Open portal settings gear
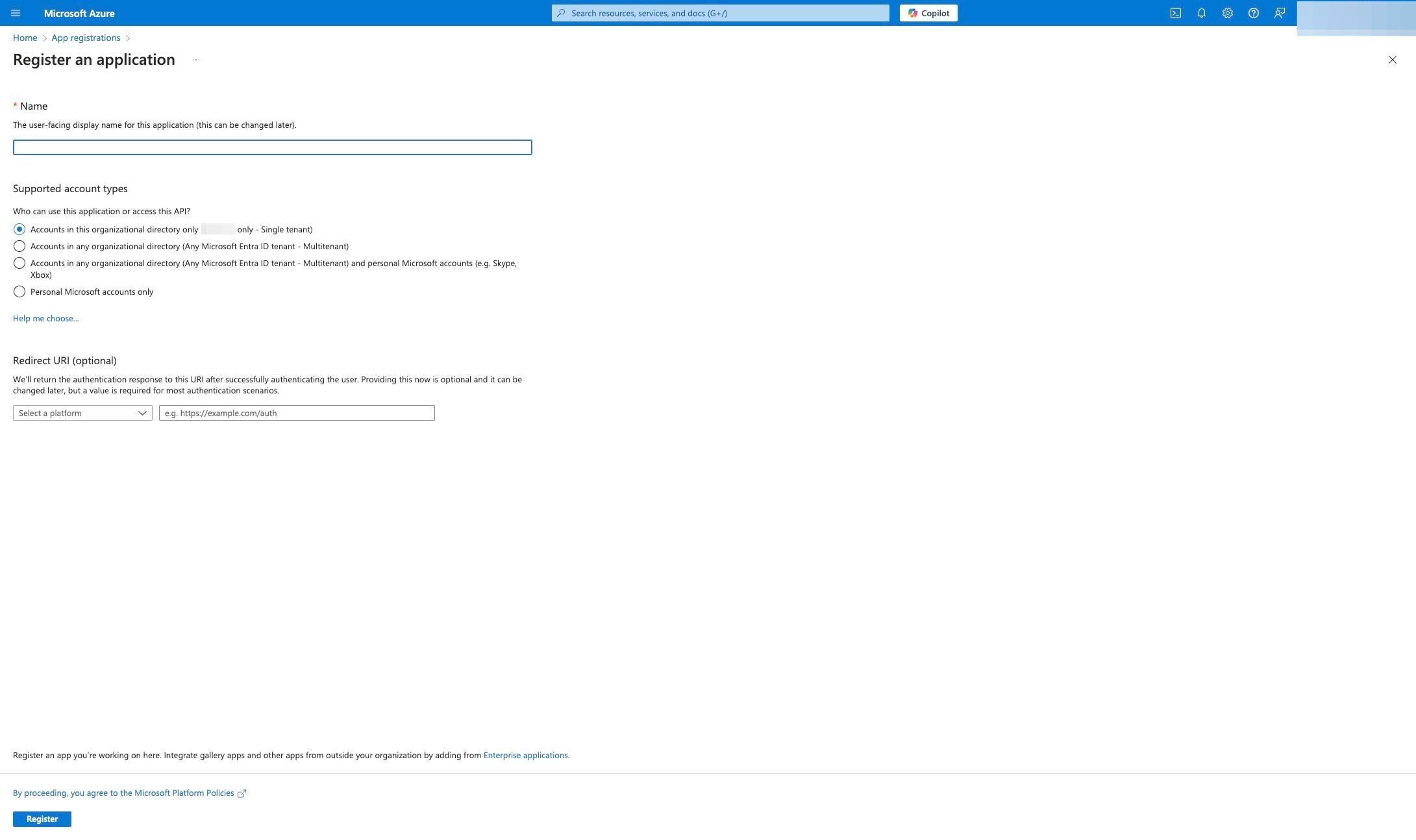This screenshot has height=840, width=1416. 1227,13
